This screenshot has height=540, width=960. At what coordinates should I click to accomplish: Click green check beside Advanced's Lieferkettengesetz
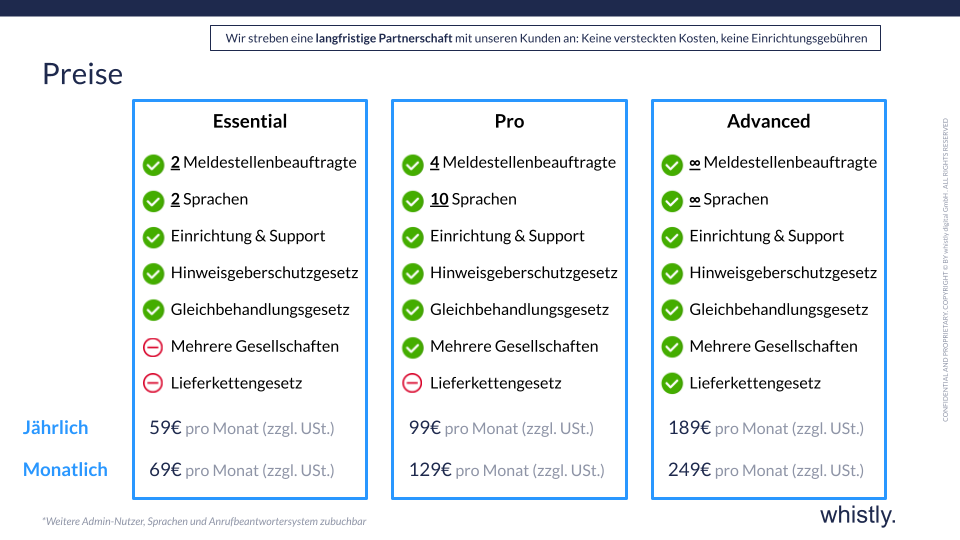point(672,384)
